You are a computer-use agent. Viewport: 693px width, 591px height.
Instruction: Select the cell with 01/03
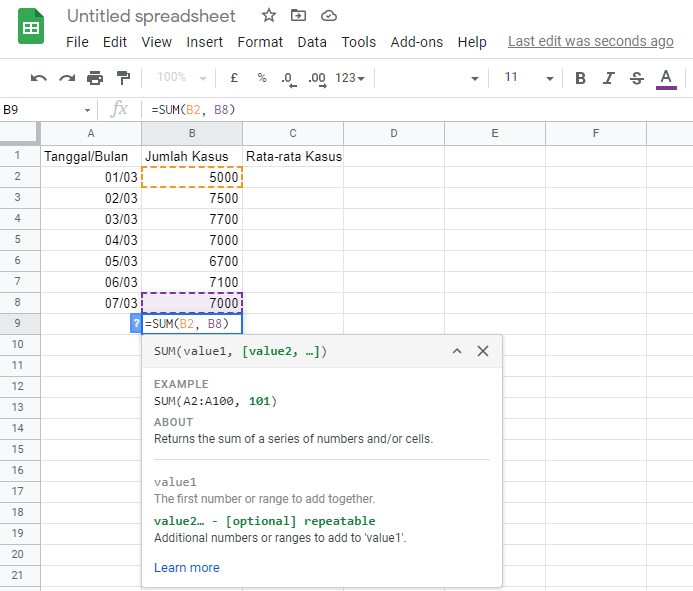click(x=91, y=177)
